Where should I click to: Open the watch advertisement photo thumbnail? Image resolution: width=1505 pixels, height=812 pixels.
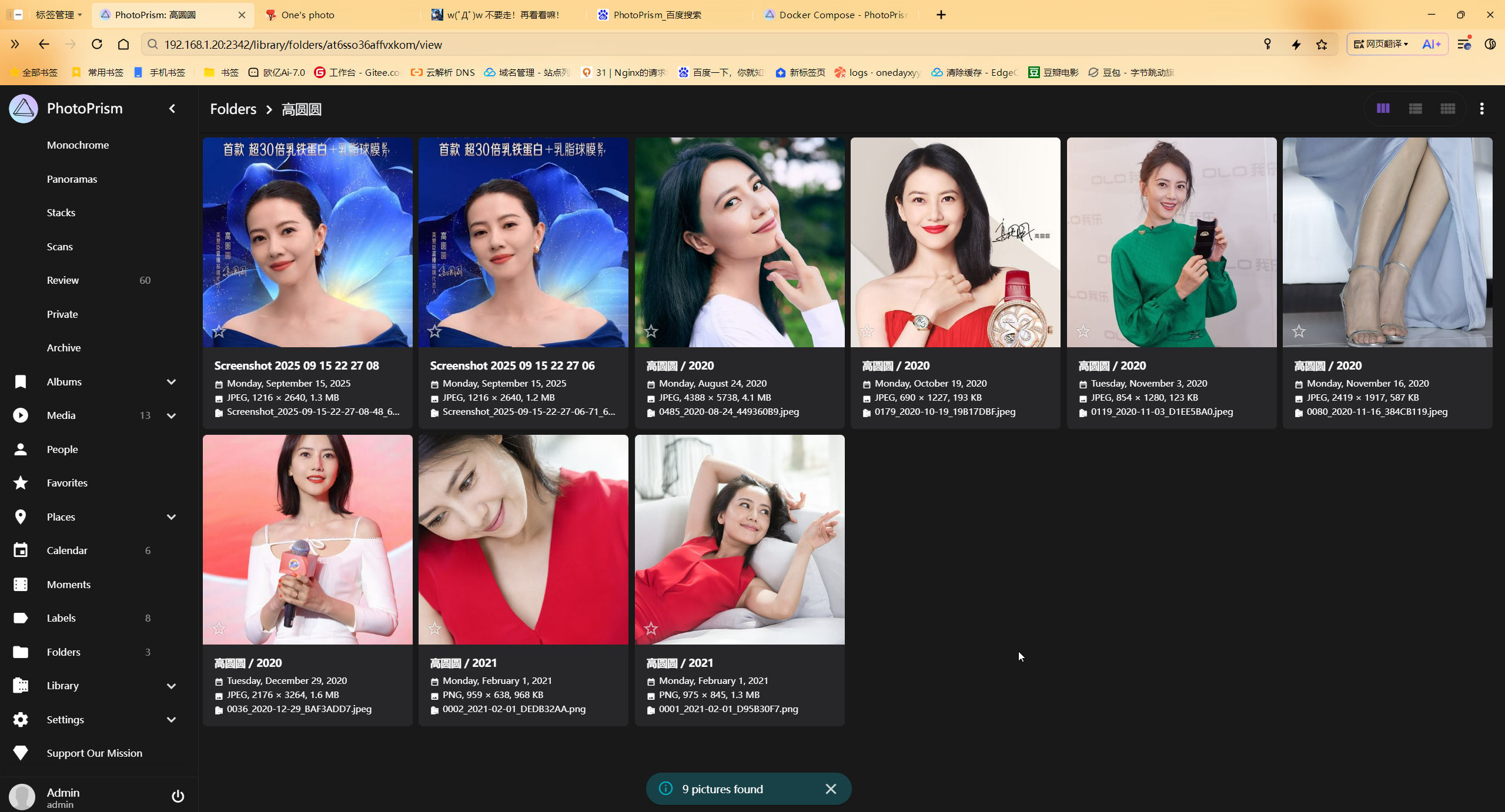coord(955,241)
